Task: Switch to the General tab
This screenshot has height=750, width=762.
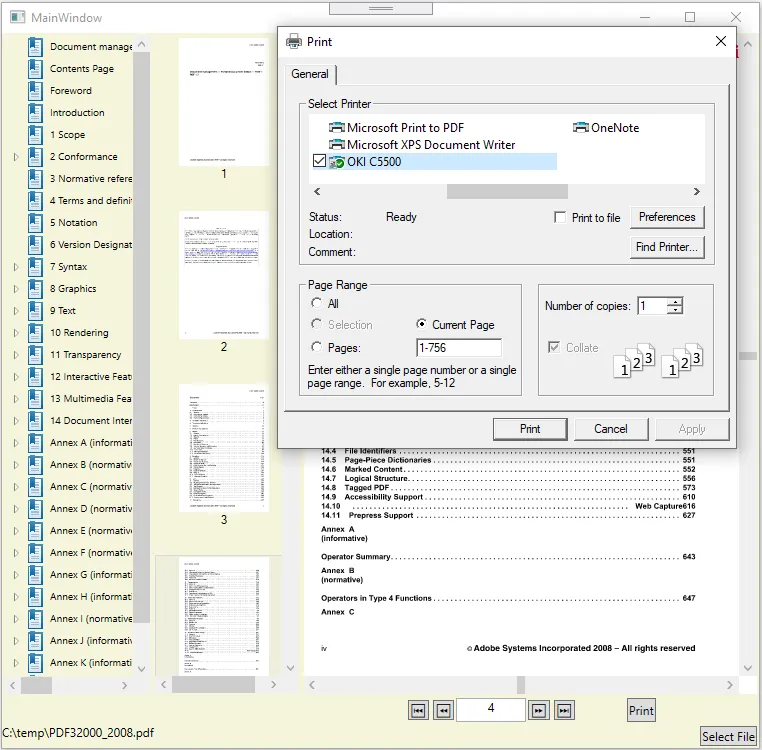Action: 310,74
